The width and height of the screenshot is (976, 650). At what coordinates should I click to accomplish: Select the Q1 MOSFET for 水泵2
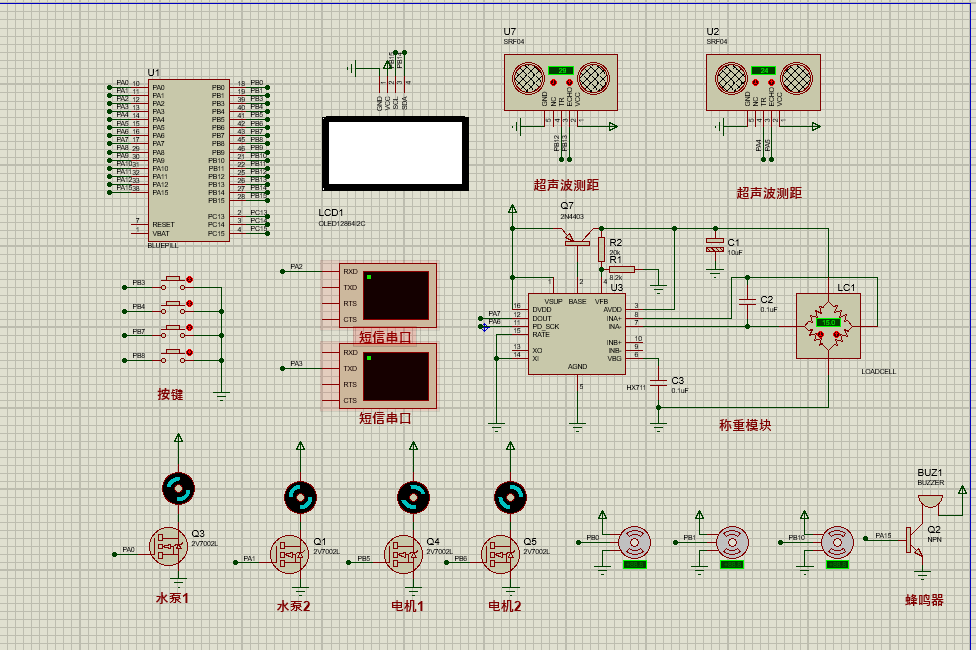pyautogui.click(x=289, y=554)
